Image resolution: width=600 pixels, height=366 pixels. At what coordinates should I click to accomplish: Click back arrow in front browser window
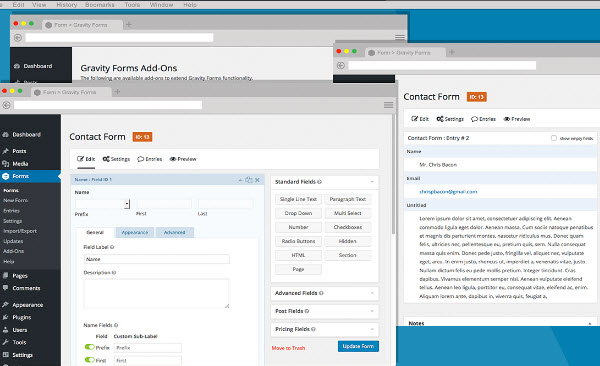click(6, 105)
